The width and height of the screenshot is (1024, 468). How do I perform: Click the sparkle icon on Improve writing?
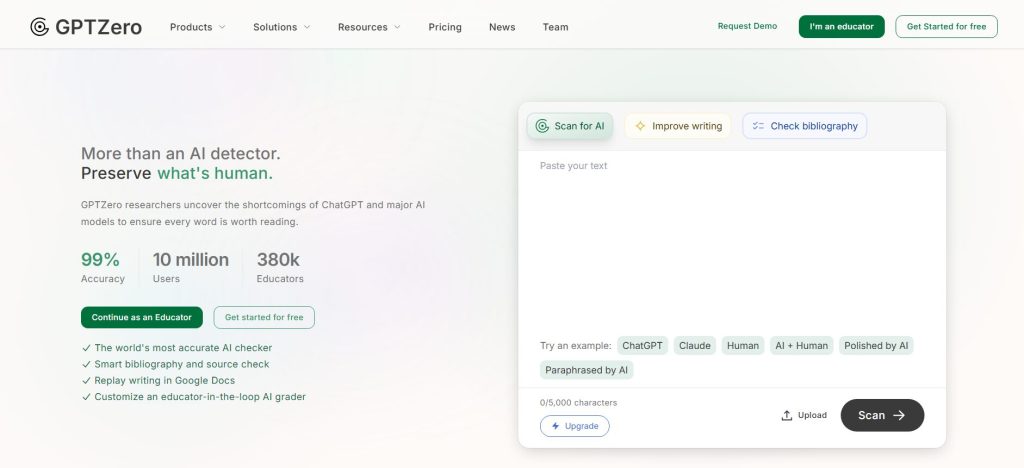(x=640, y=126)
